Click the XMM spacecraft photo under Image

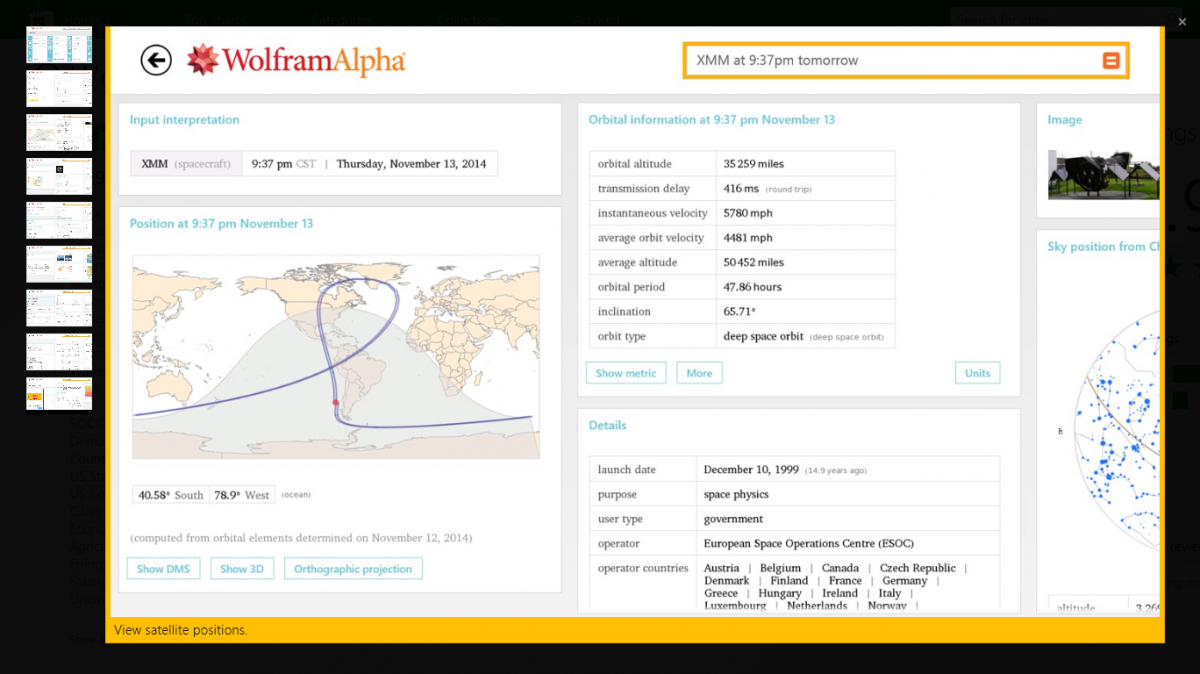click(1103, 175)
